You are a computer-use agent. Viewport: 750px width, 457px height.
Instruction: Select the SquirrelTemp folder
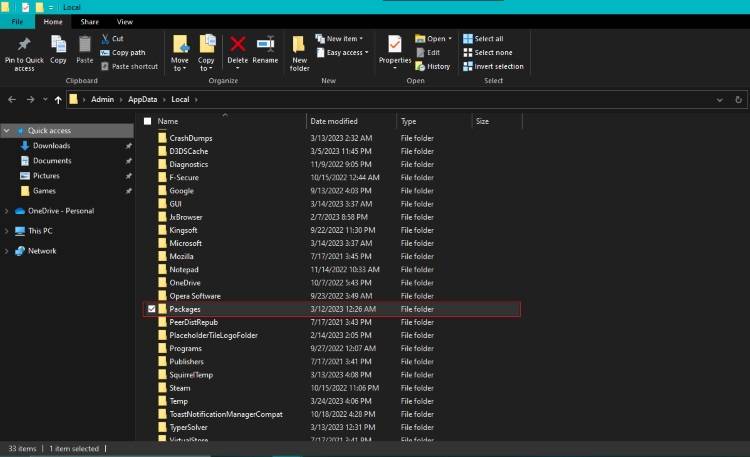[191, 375]
